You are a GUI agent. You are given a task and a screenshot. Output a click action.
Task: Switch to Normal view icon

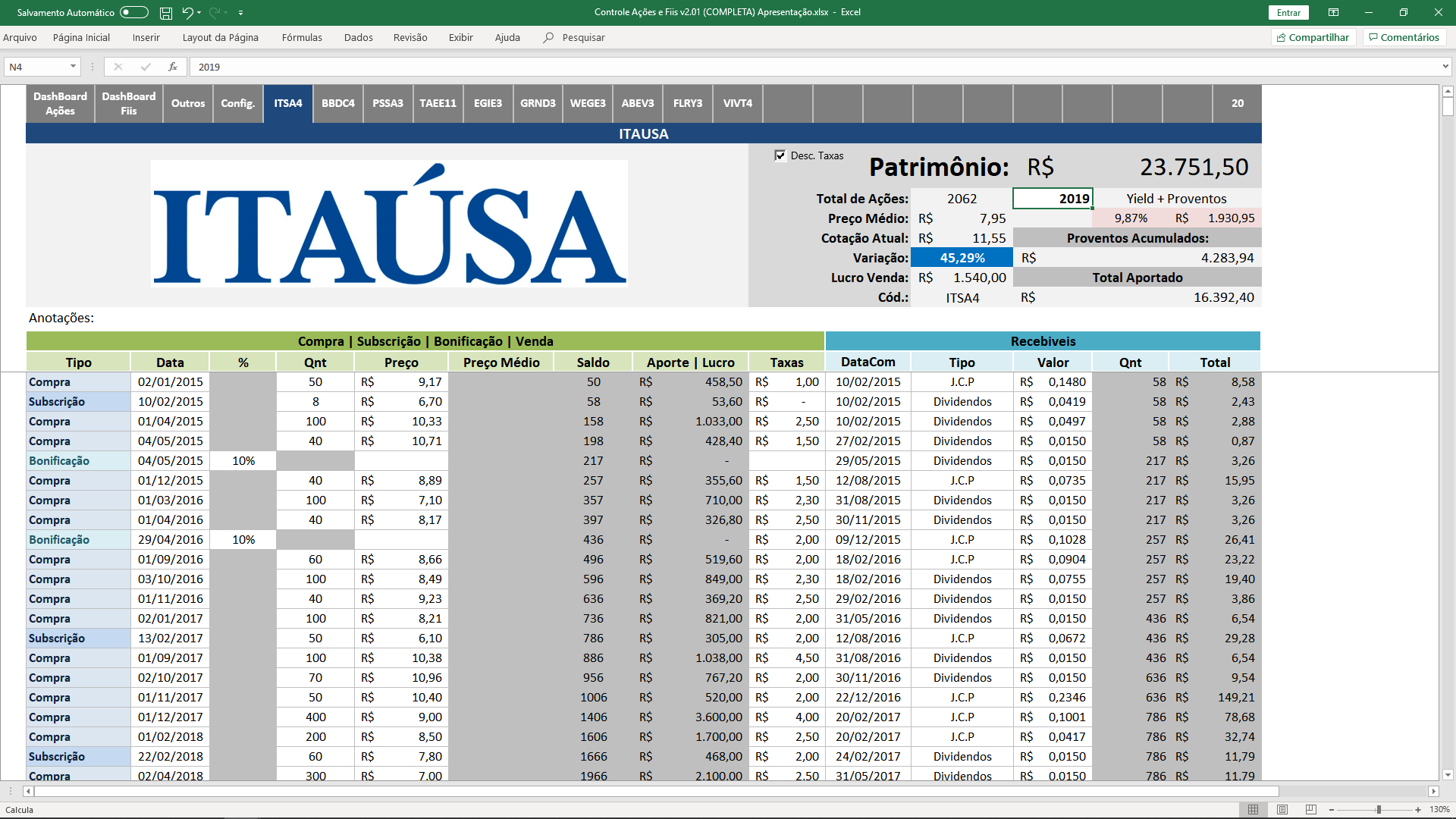point(1254,810)
